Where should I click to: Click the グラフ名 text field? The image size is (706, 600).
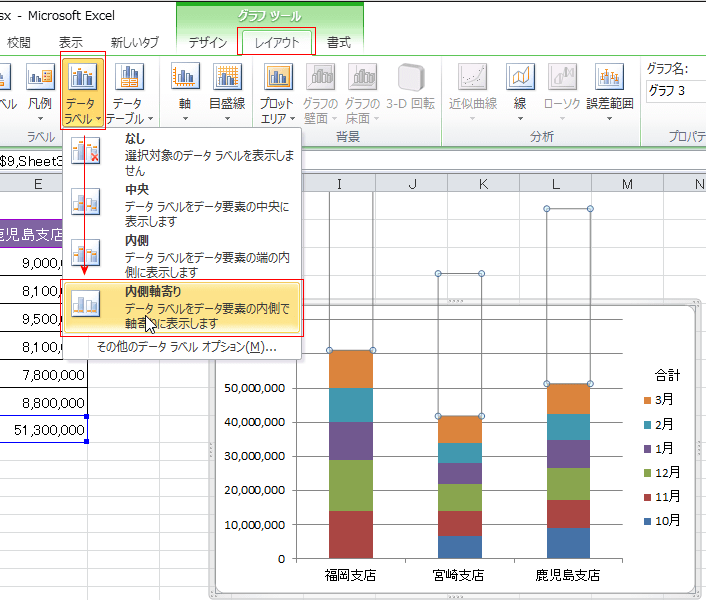point(675,91)
